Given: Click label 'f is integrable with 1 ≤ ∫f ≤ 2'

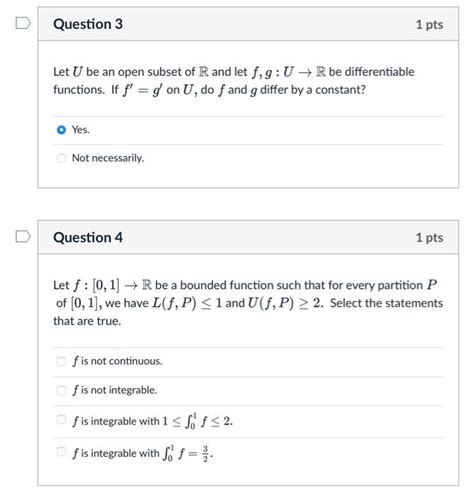Looking at the screenshot, I should [152, 421].
